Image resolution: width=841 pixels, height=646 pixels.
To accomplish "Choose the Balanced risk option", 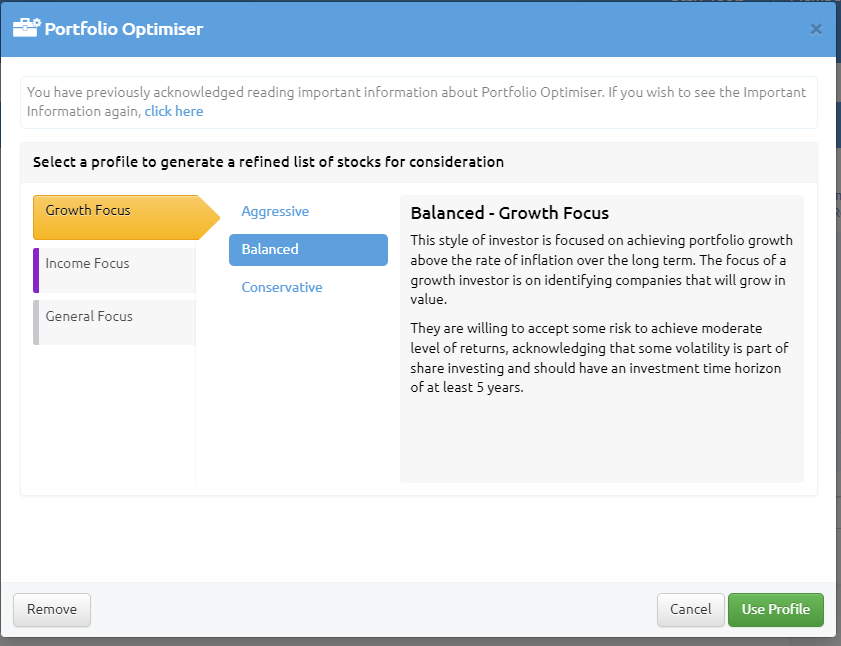I will tap(308, 249).
